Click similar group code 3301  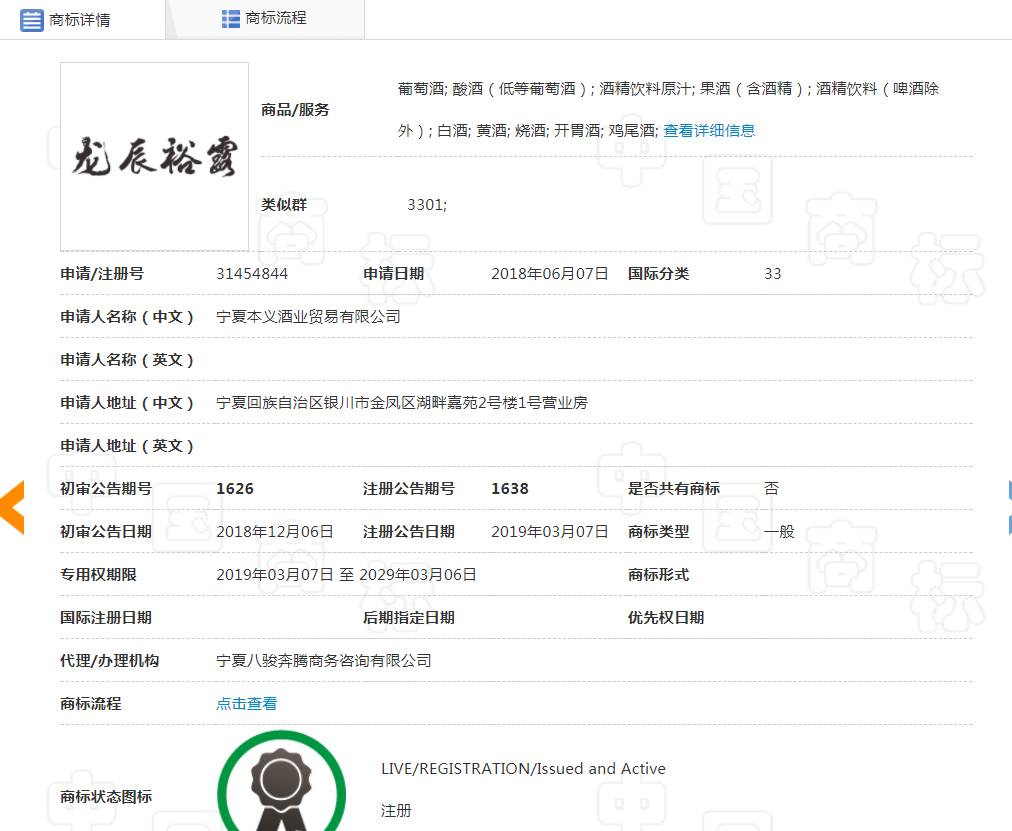(x=426, y=204)
